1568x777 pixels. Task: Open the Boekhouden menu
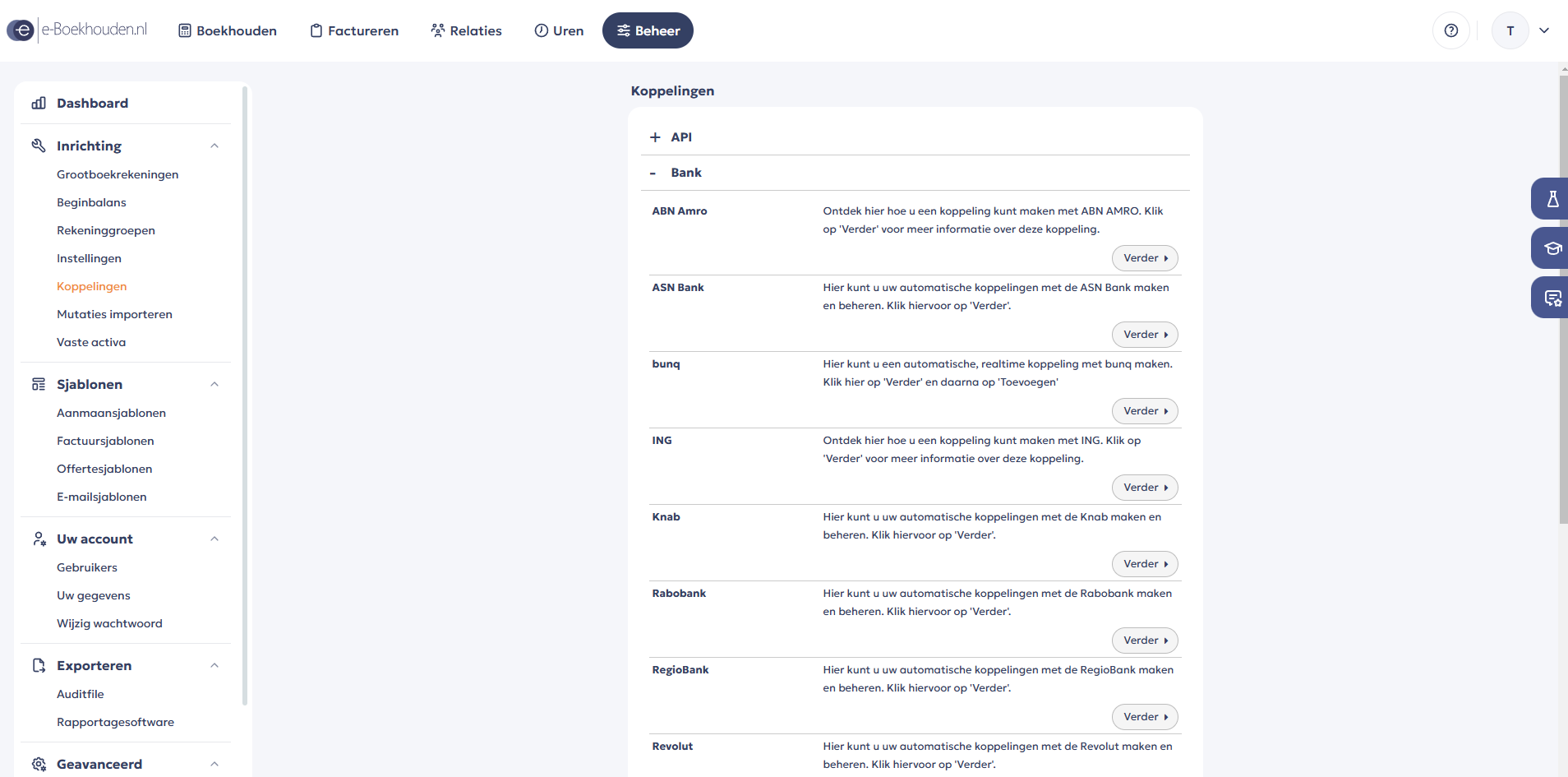coord(228,30)
